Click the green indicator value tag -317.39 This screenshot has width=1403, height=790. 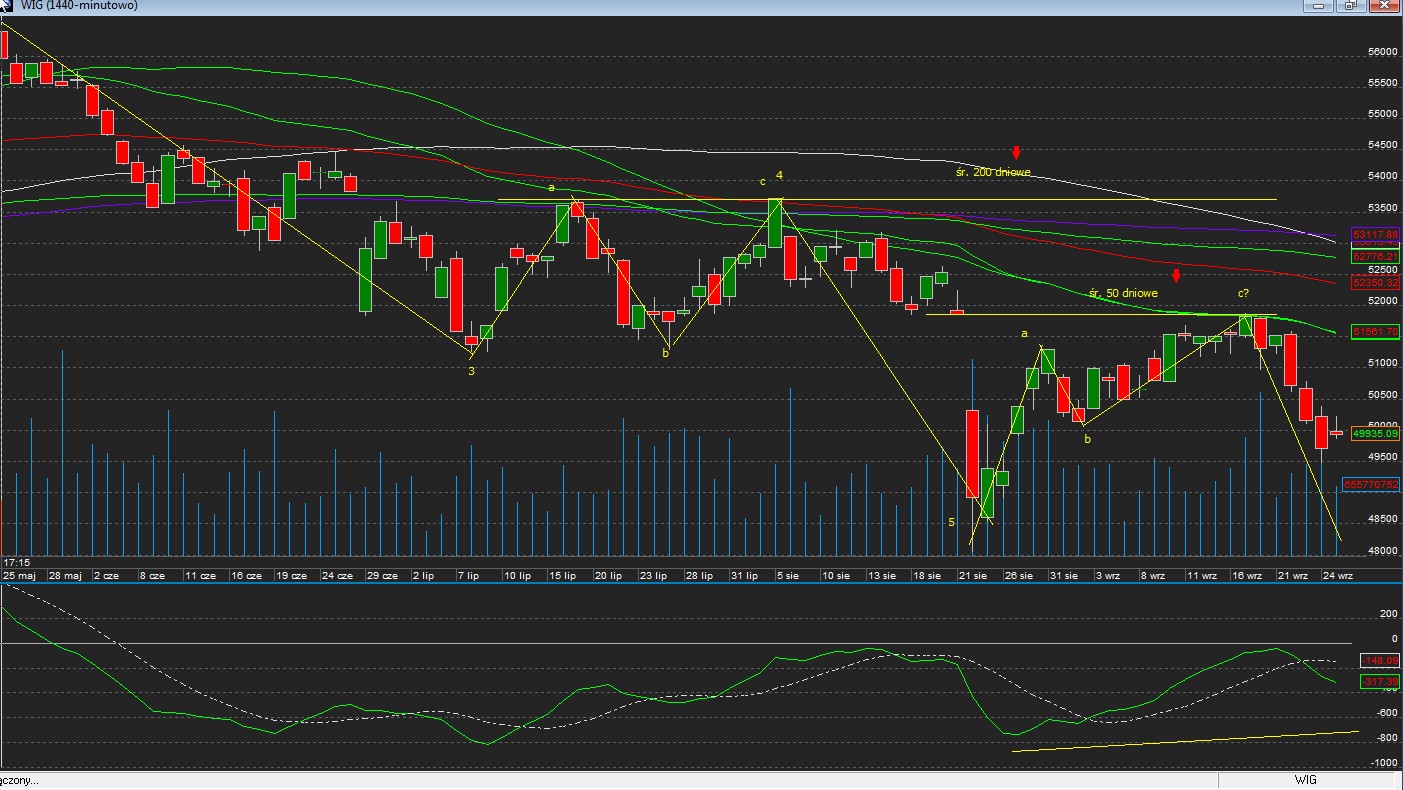pyautogui.click(x=1379, y=682)
